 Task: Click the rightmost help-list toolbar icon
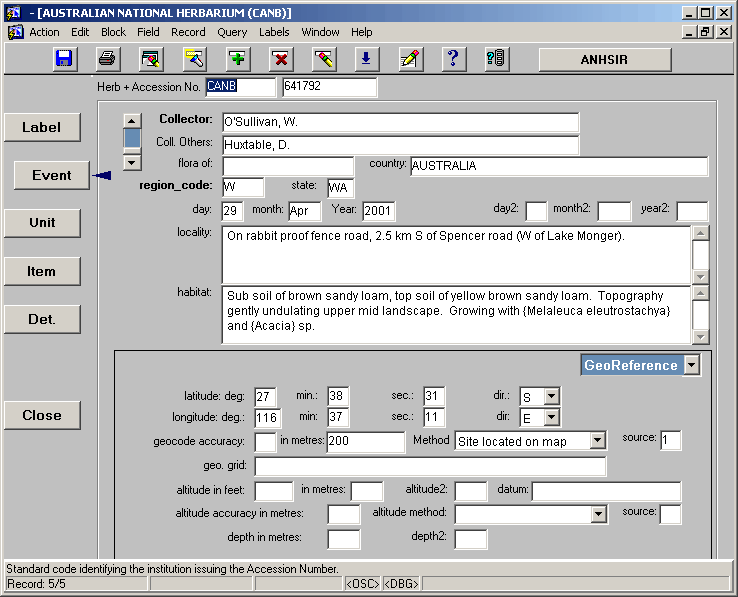(495, 58)
